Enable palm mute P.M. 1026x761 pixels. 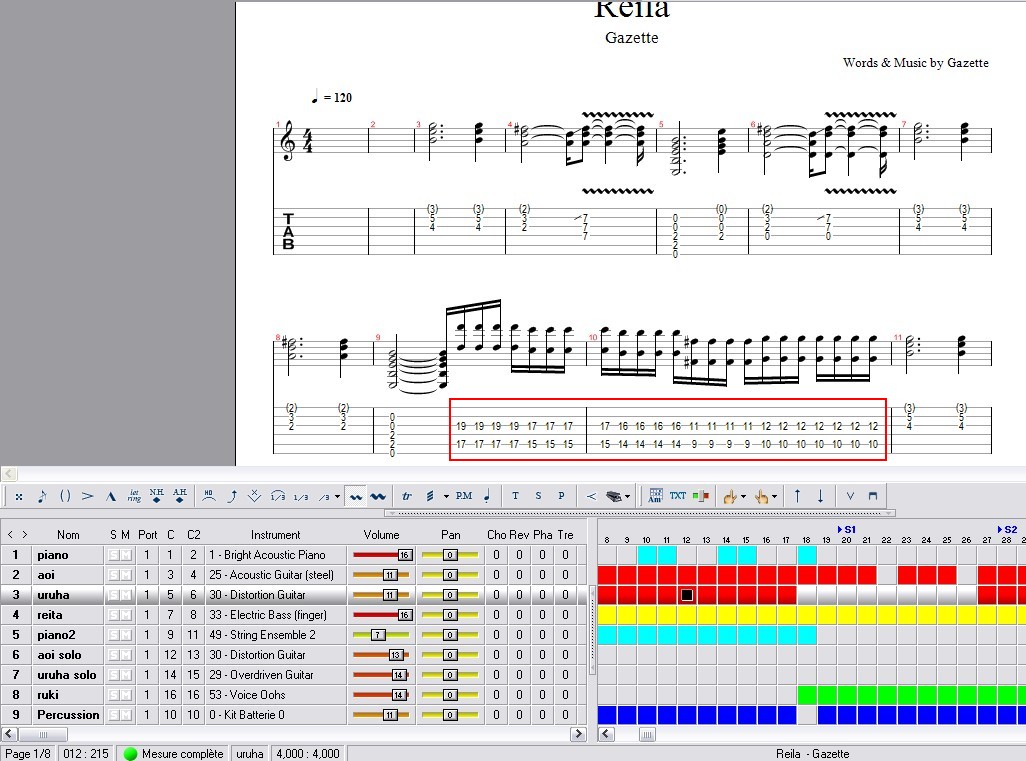coord(464,496)
